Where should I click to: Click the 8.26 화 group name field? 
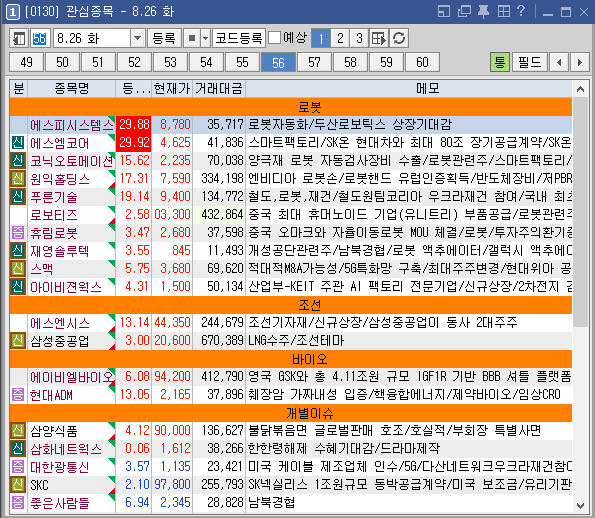pos(92,38)
